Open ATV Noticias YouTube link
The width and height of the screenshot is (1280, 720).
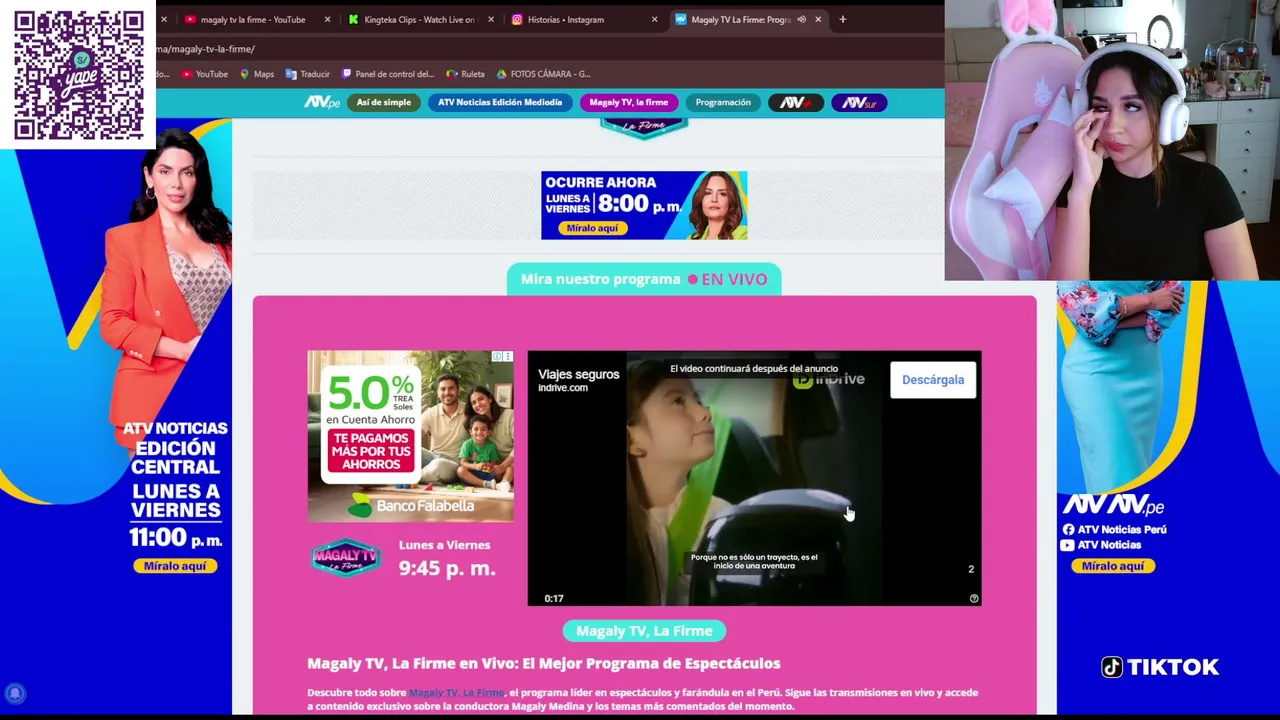coord(1102,545)
